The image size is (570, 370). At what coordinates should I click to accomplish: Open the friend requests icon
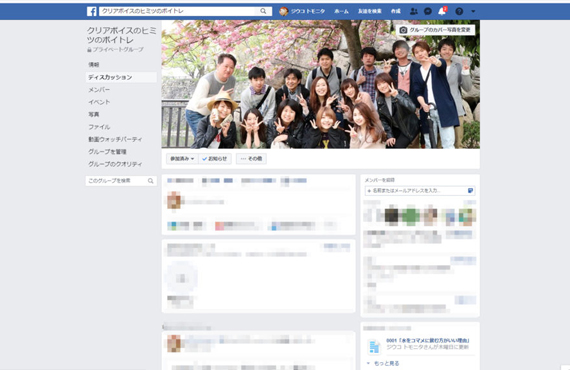click(414, 11)
